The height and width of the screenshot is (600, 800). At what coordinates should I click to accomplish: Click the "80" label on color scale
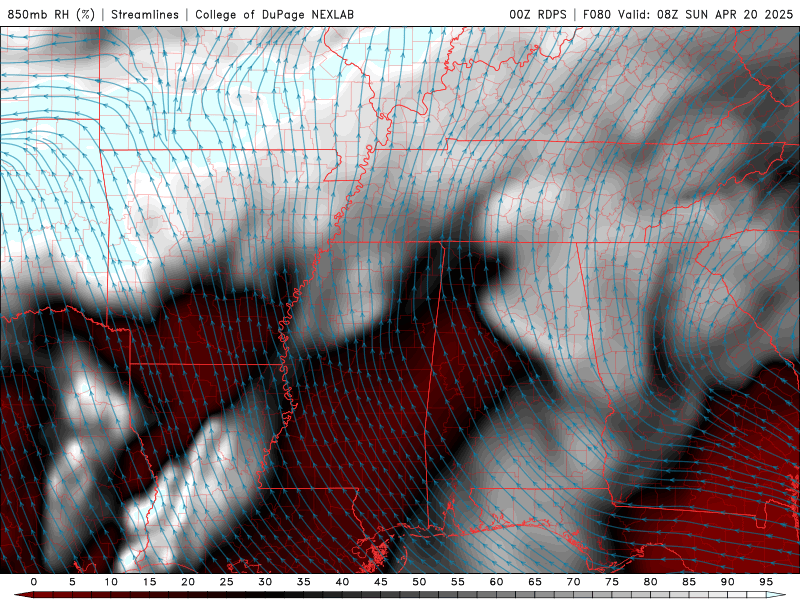[x=650, y=582]
